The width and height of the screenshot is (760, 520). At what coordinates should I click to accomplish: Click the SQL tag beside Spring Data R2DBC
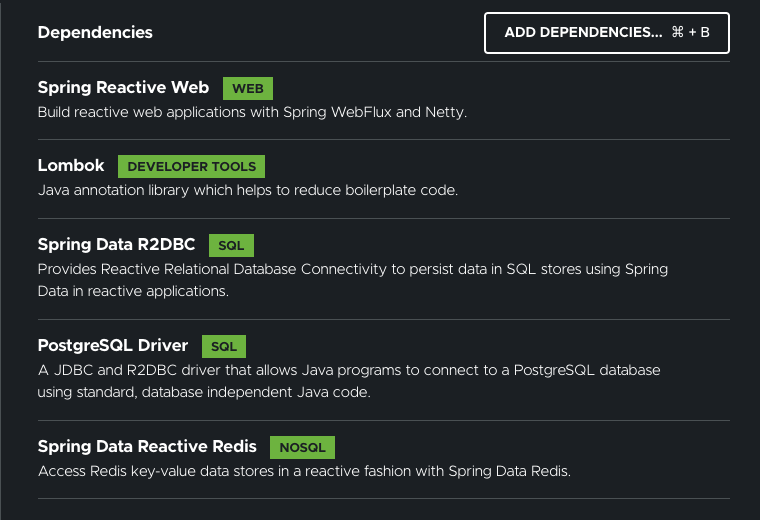coord(231,246)
